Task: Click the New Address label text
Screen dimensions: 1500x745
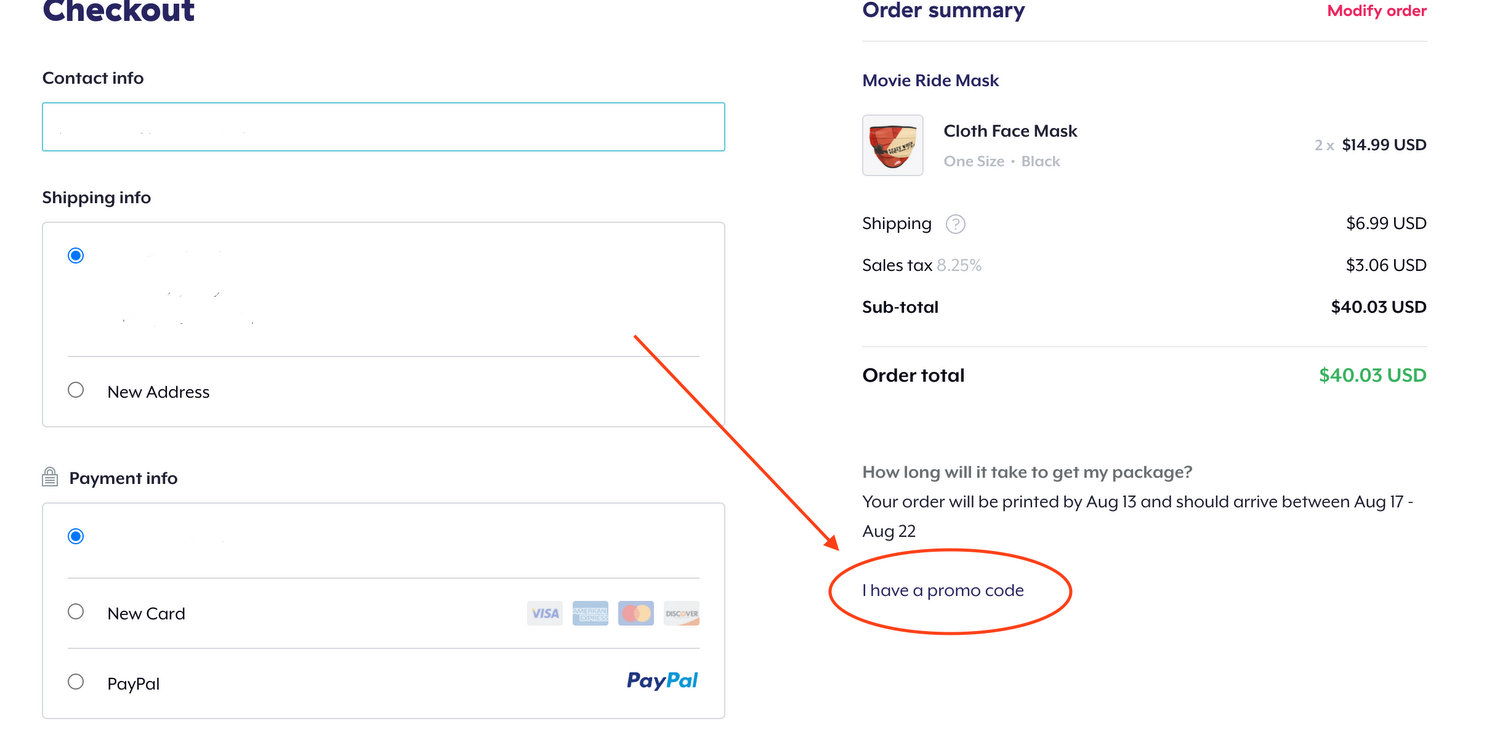Action: point(158,392)
